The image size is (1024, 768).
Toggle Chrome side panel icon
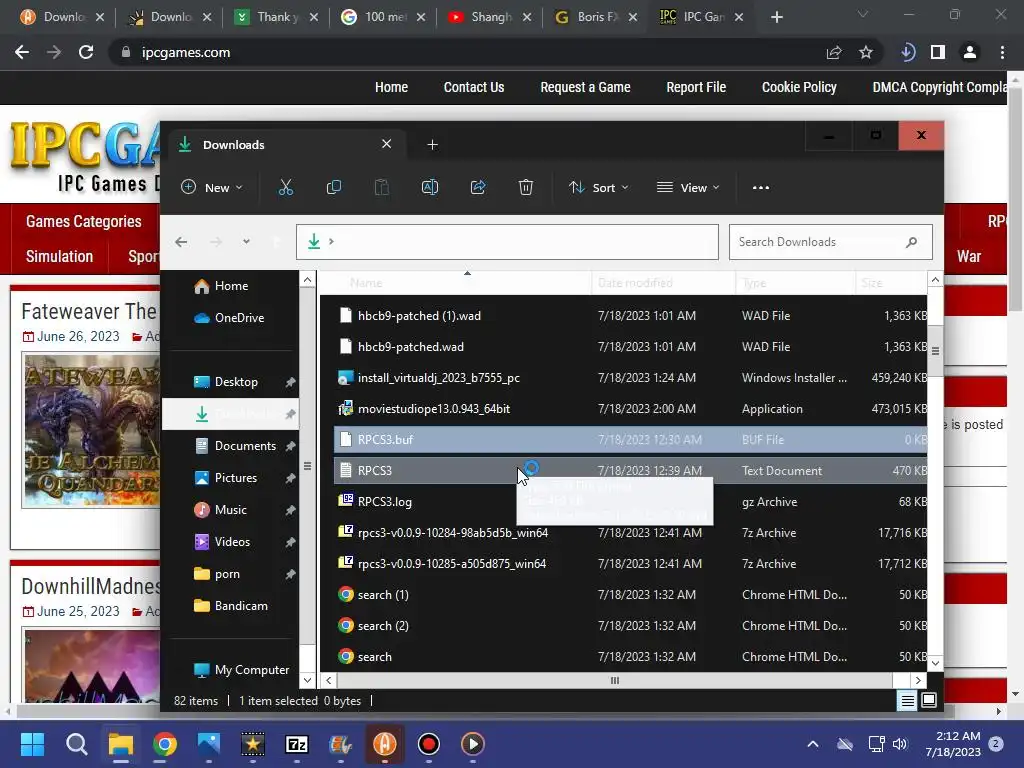938,52
